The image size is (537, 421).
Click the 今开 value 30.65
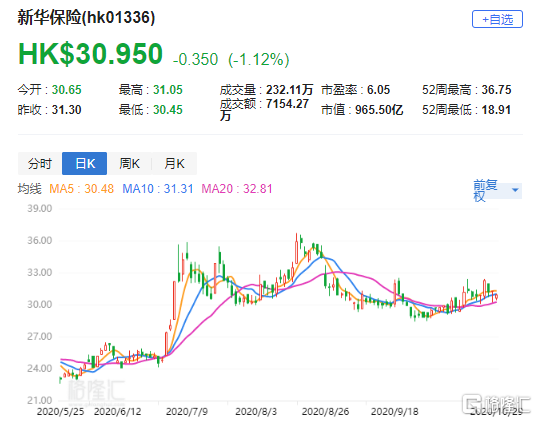66,90
